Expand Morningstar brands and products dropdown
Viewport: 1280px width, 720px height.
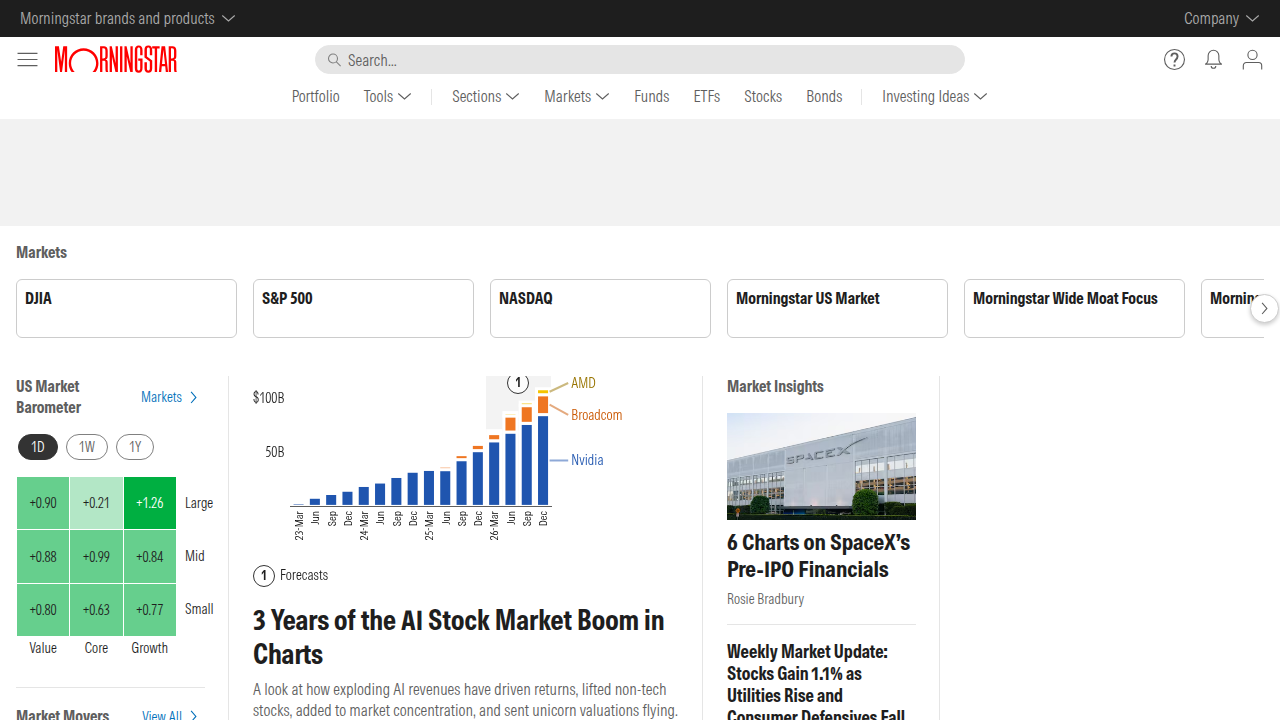point(127,18)
